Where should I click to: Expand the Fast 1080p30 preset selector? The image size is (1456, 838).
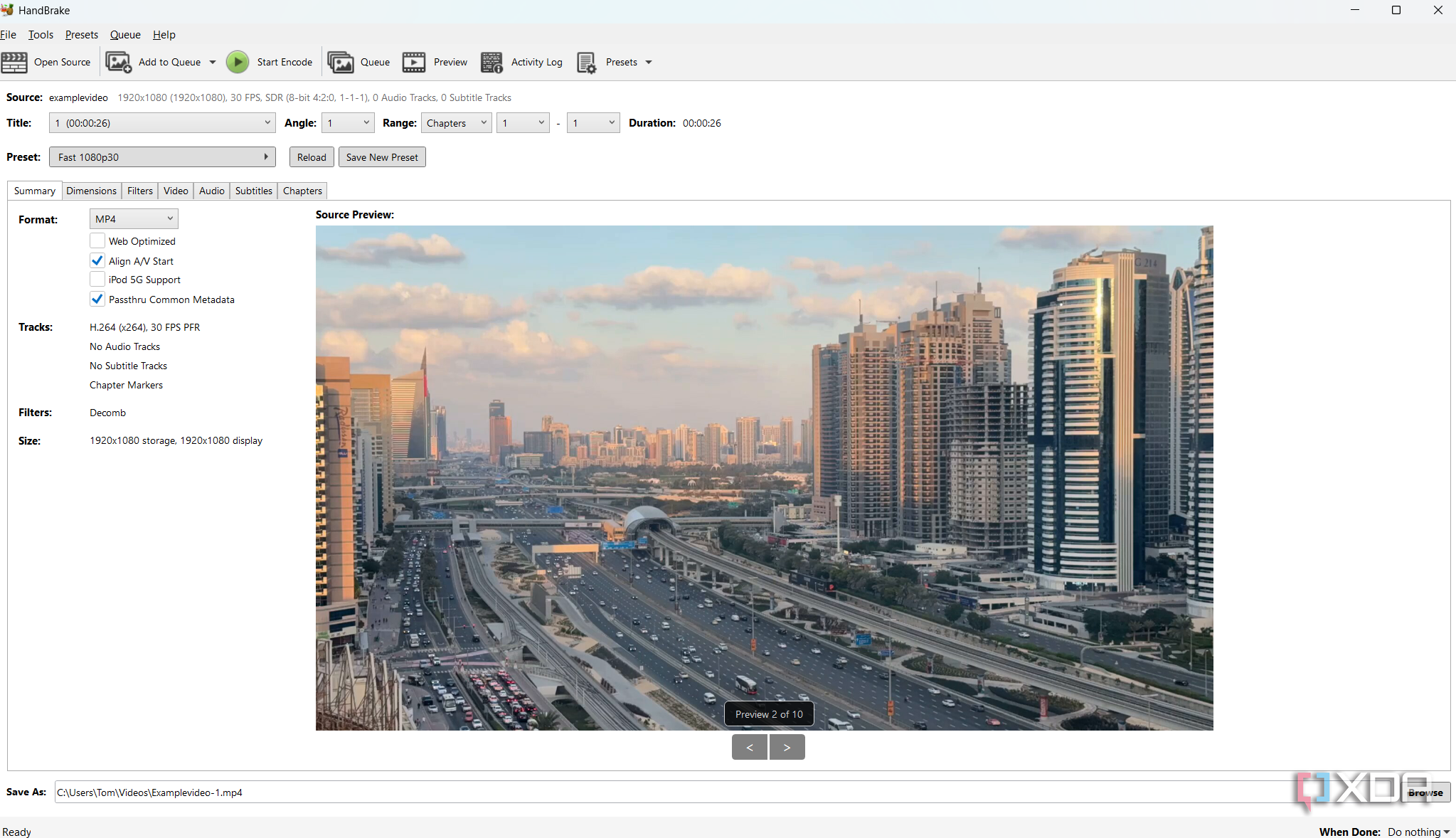[162, 157]
